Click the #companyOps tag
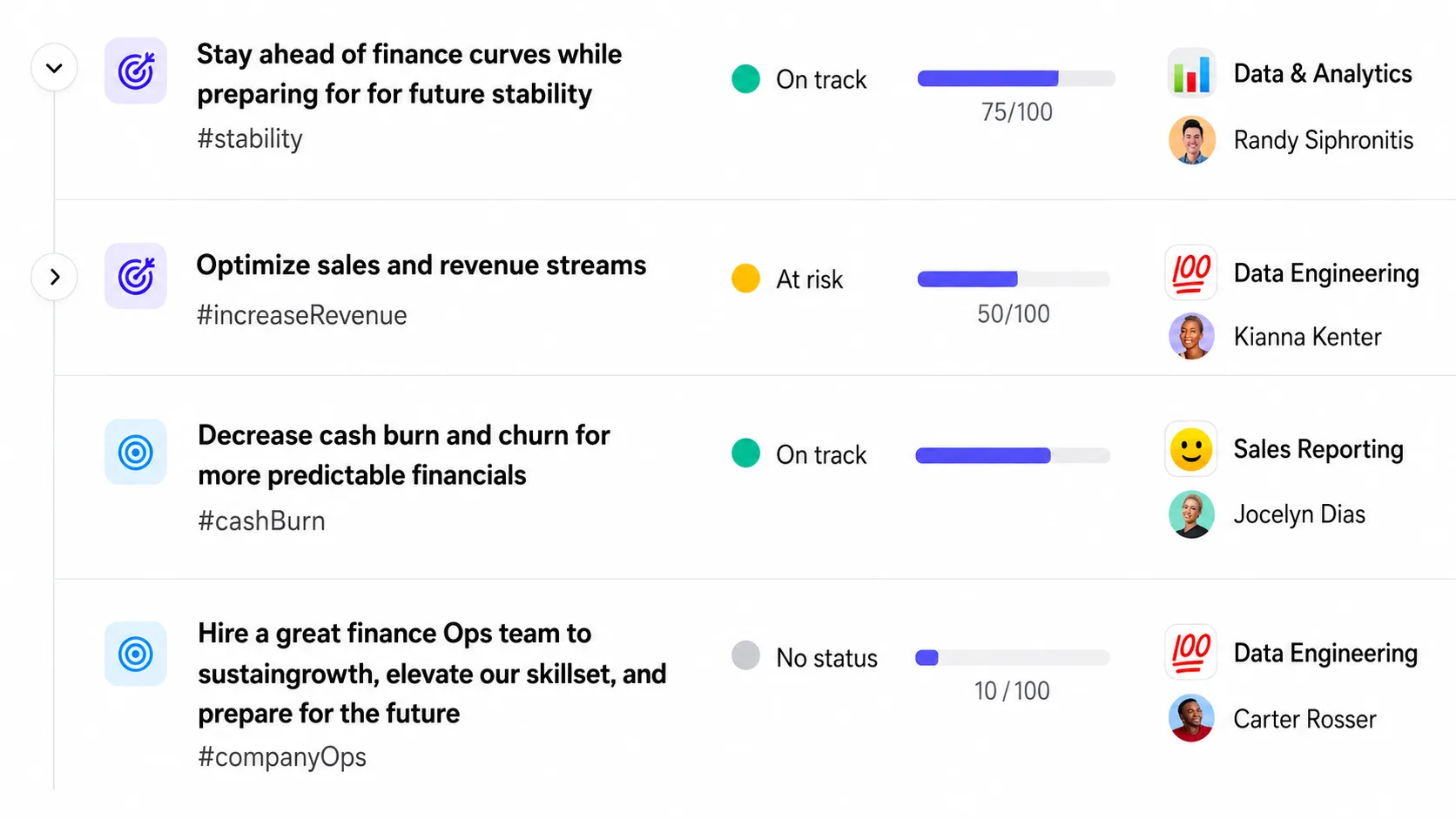 [x=282, y=757]
